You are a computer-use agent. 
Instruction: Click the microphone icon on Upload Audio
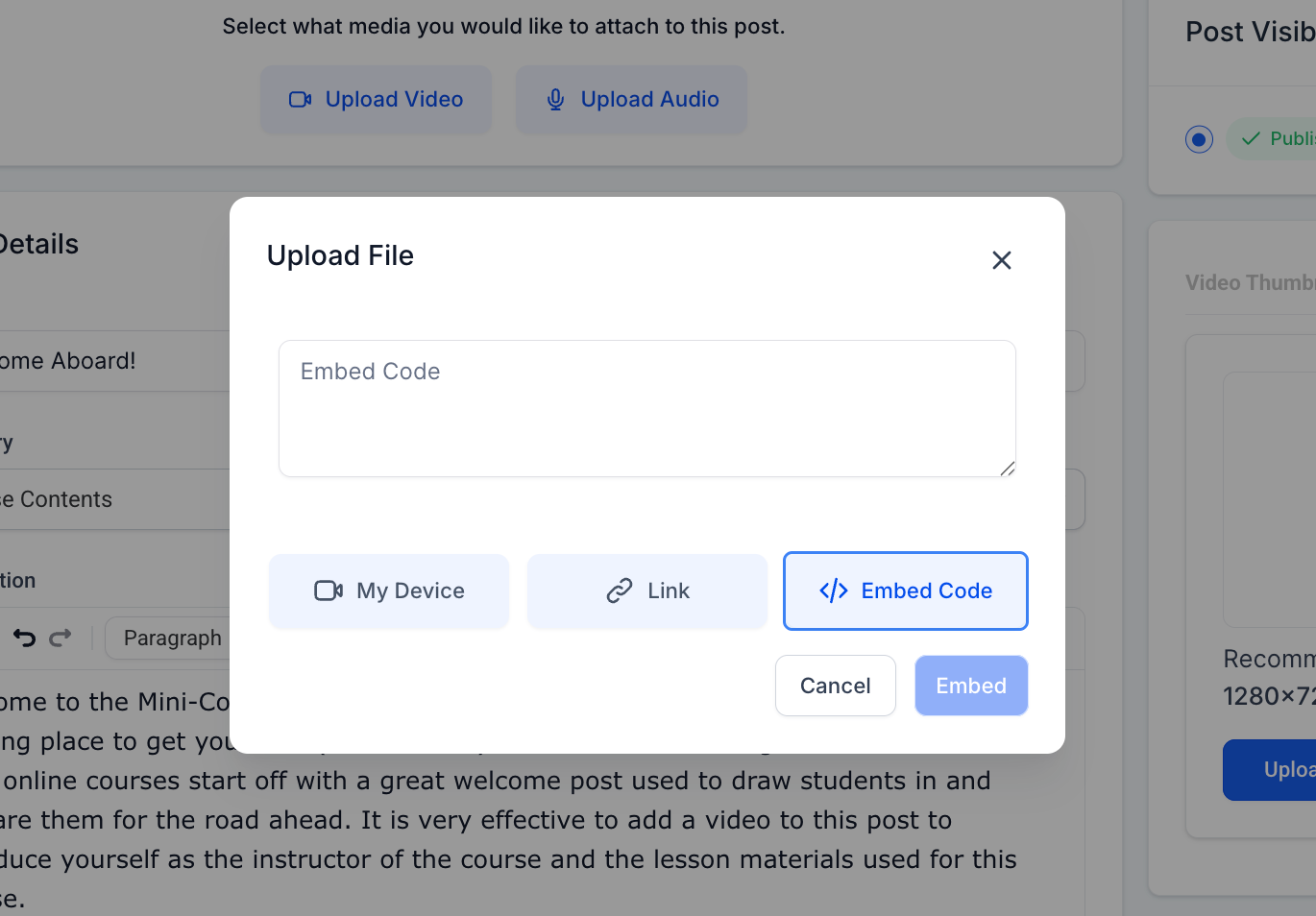(555, 99)
